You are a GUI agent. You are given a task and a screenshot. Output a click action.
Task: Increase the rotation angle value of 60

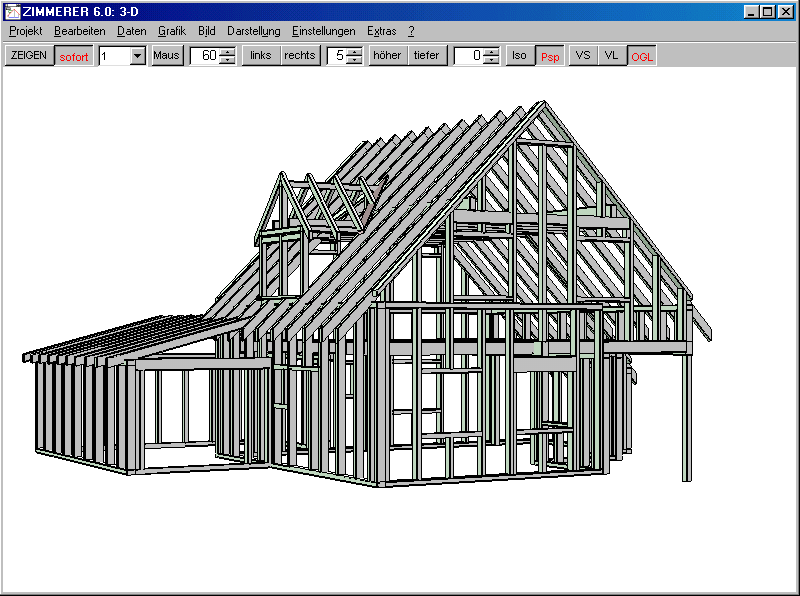tap(227, 52)
